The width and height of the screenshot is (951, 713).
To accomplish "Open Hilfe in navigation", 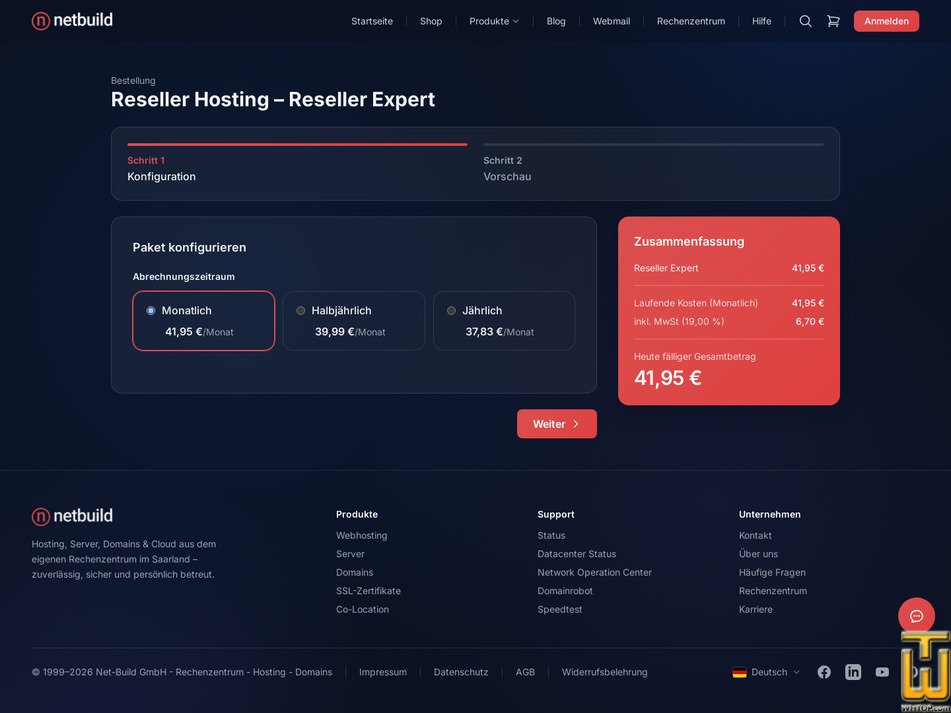I will pyautogui.click(x=761, y=21).
